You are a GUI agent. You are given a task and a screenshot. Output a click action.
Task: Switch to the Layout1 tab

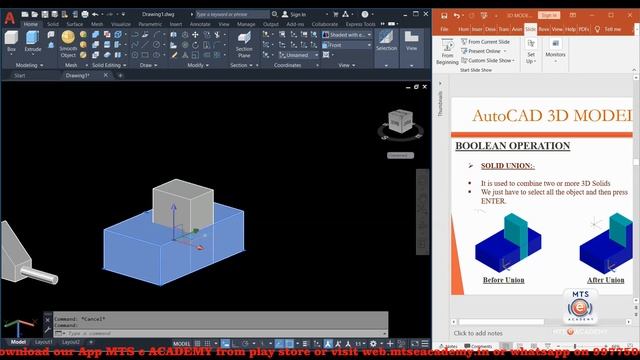(44, 342)
